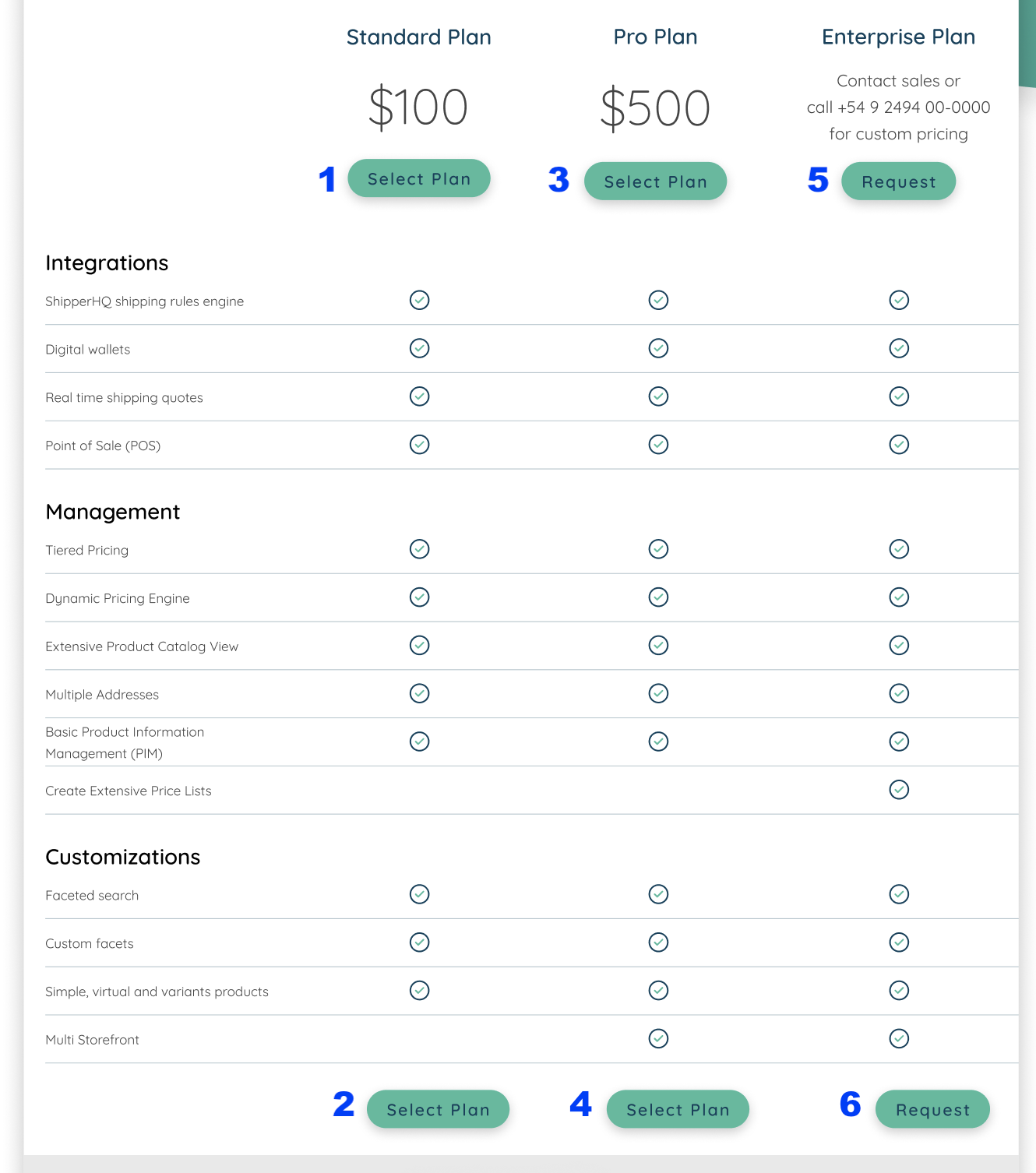
Task: Select the Multiple Addresses checkmark under Standard Plan
Action: pos(419,693)
